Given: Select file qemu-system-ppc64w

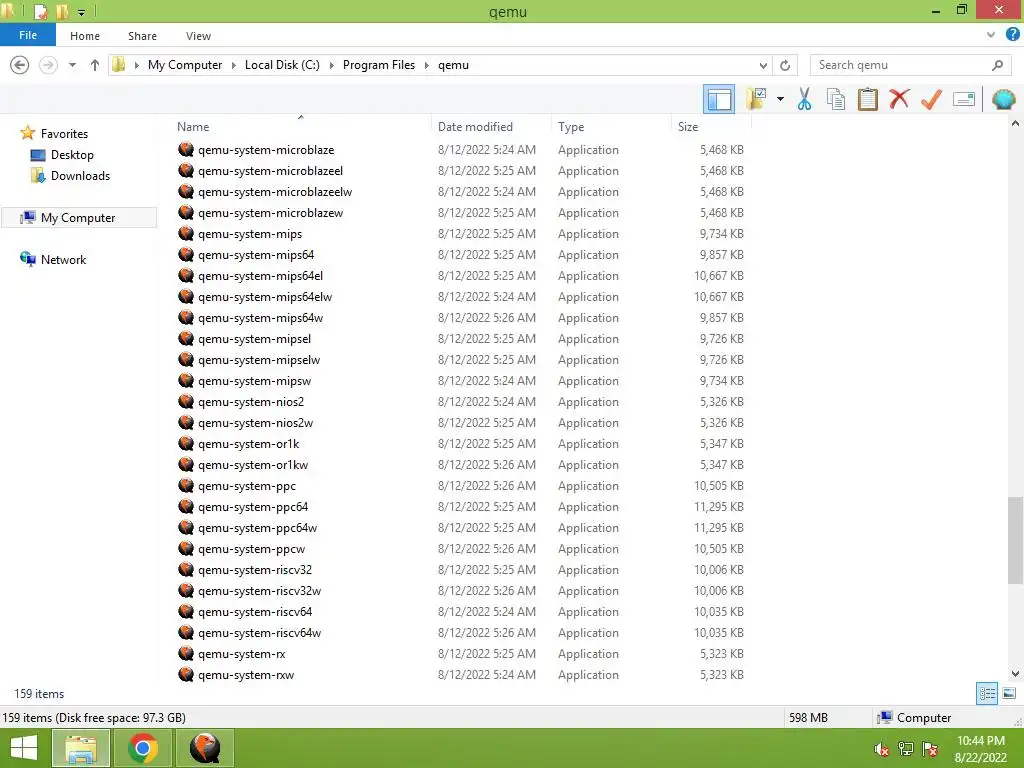Looking at the screenshot, I should [257, 528].
